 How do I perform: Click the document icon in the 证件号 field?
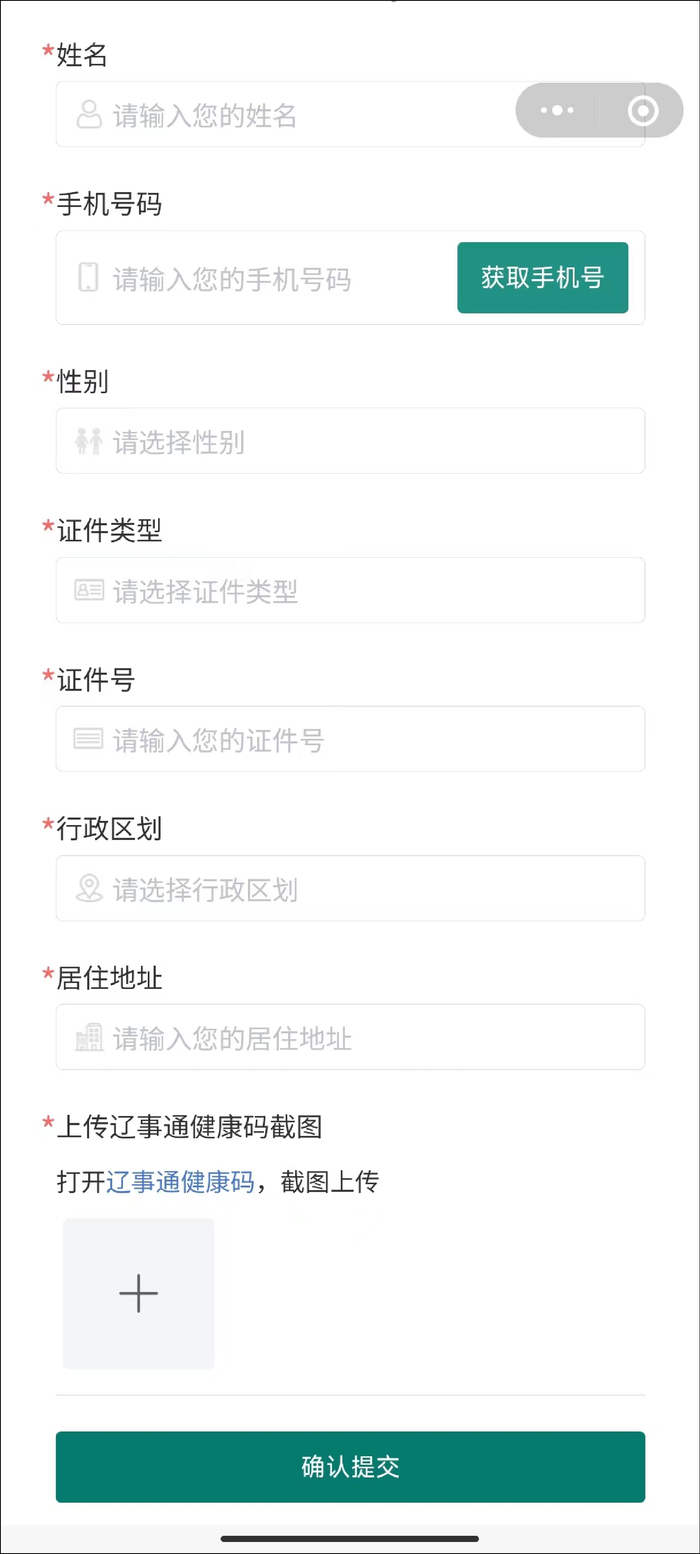coord(89,739)
